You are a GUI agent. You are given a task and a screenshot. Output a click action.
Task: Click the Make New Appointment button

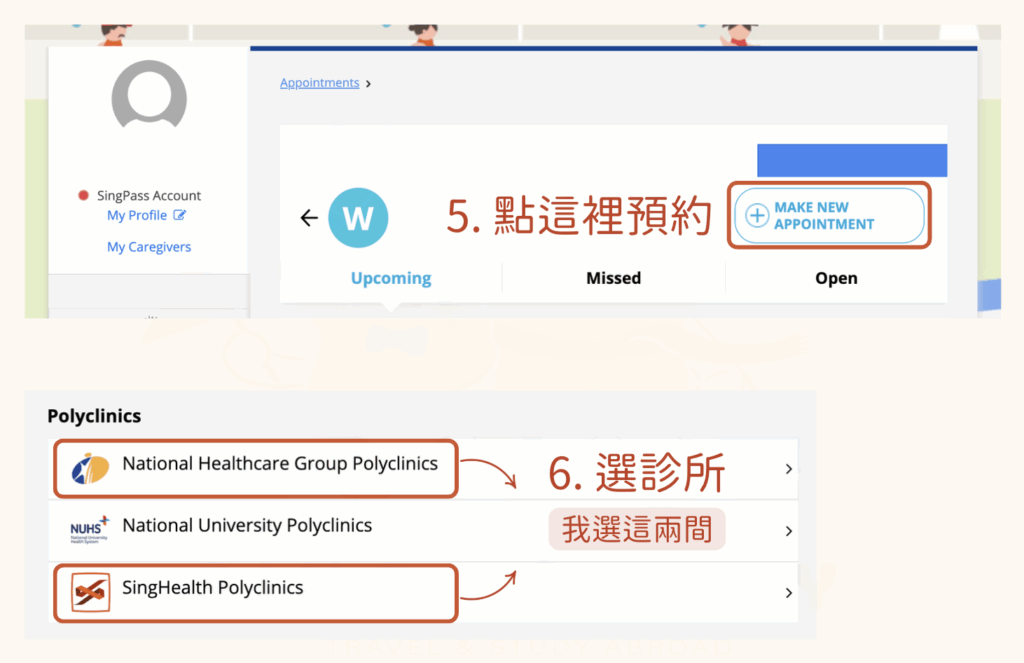click(x=829, y=216)
